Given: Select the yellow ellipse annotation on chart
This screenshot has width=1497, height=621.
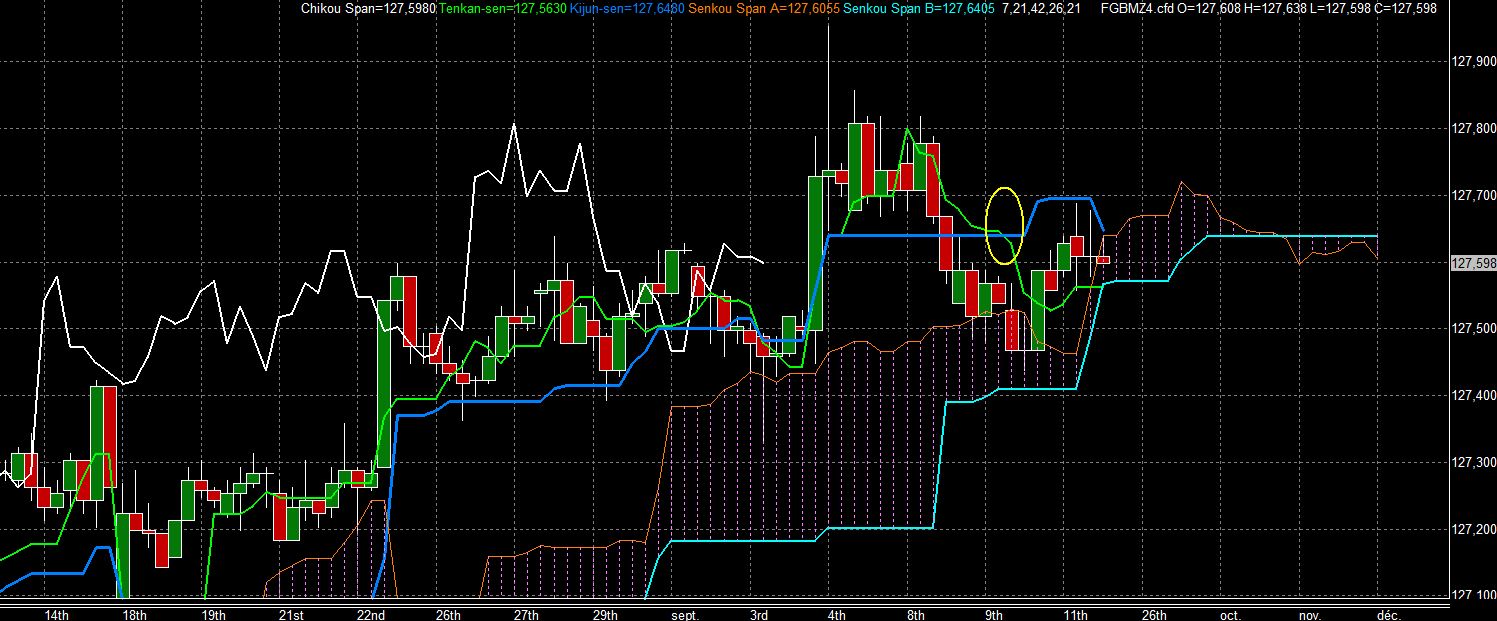Looking at the screenshot, I should 1004,225.
